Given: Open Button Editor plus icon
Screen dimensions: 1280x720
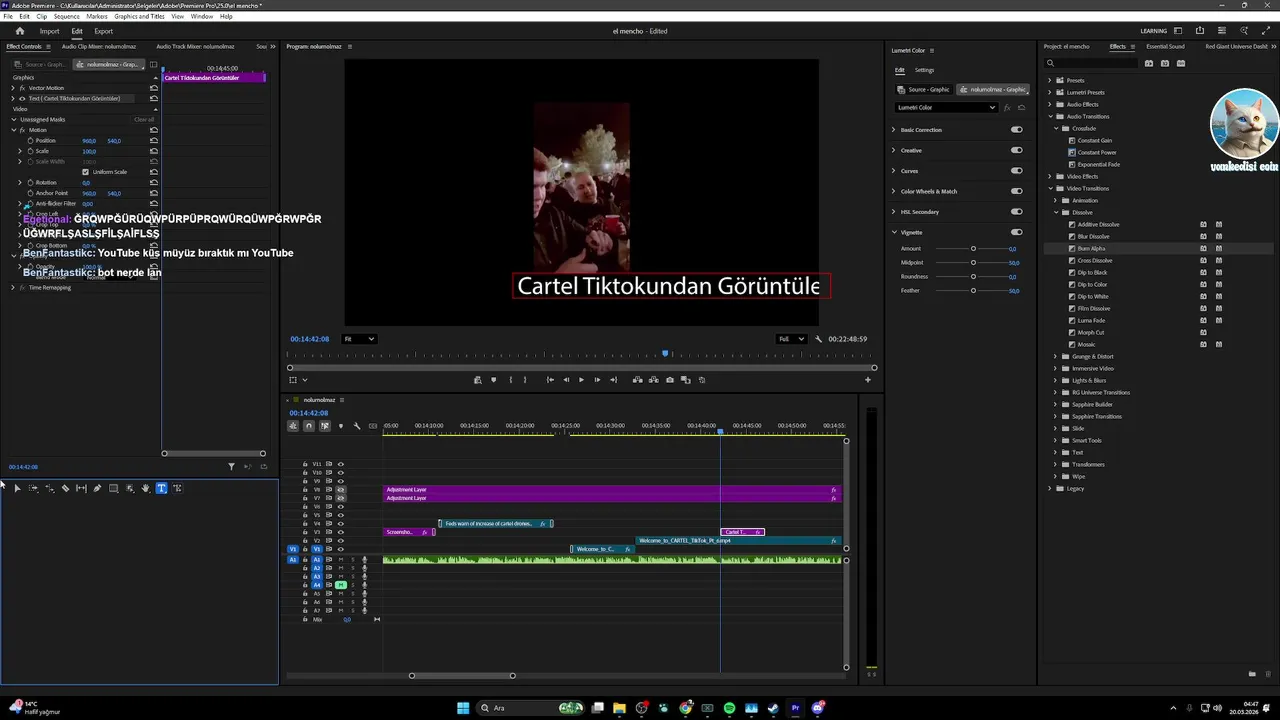Looking at the screenshot, I should tap(868, 380).
